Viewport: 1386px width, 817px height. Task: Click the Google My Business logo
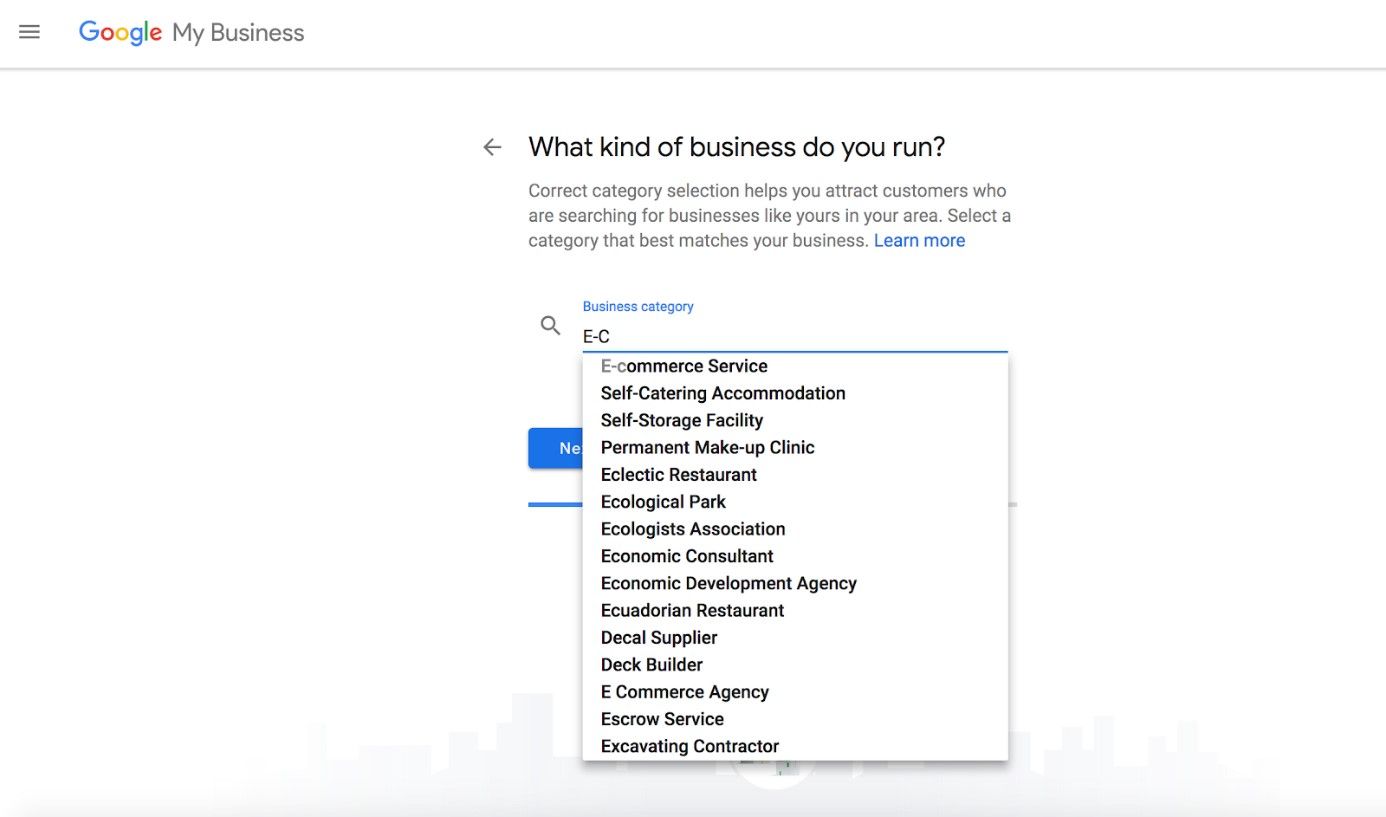[190, 32]
